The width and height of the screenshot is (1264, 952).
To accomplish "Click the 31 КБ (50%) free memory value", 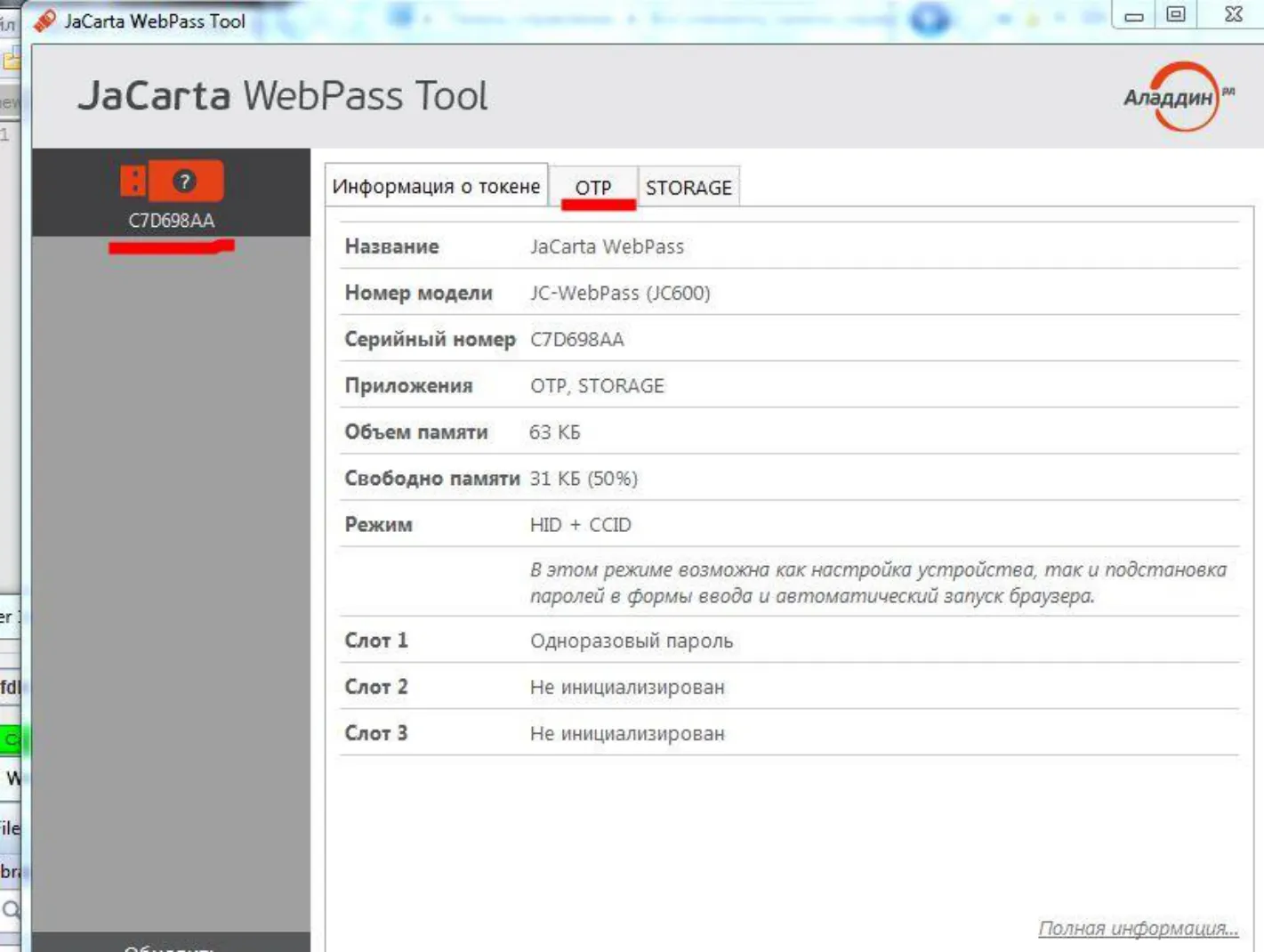I will pyautogui.click(x=584, y=479).
